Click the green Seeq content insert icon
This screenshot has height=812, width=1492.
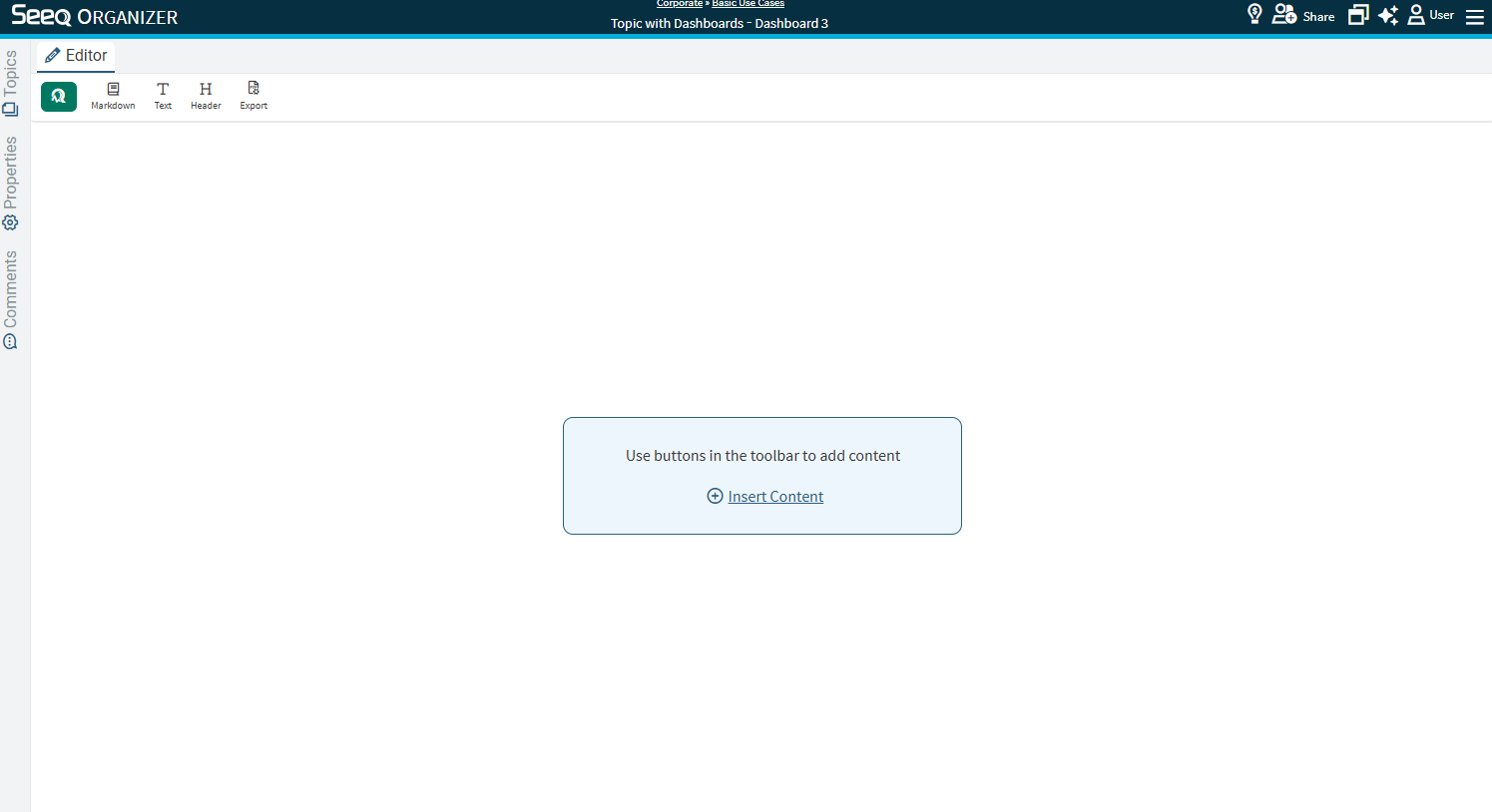coord(59,97)
